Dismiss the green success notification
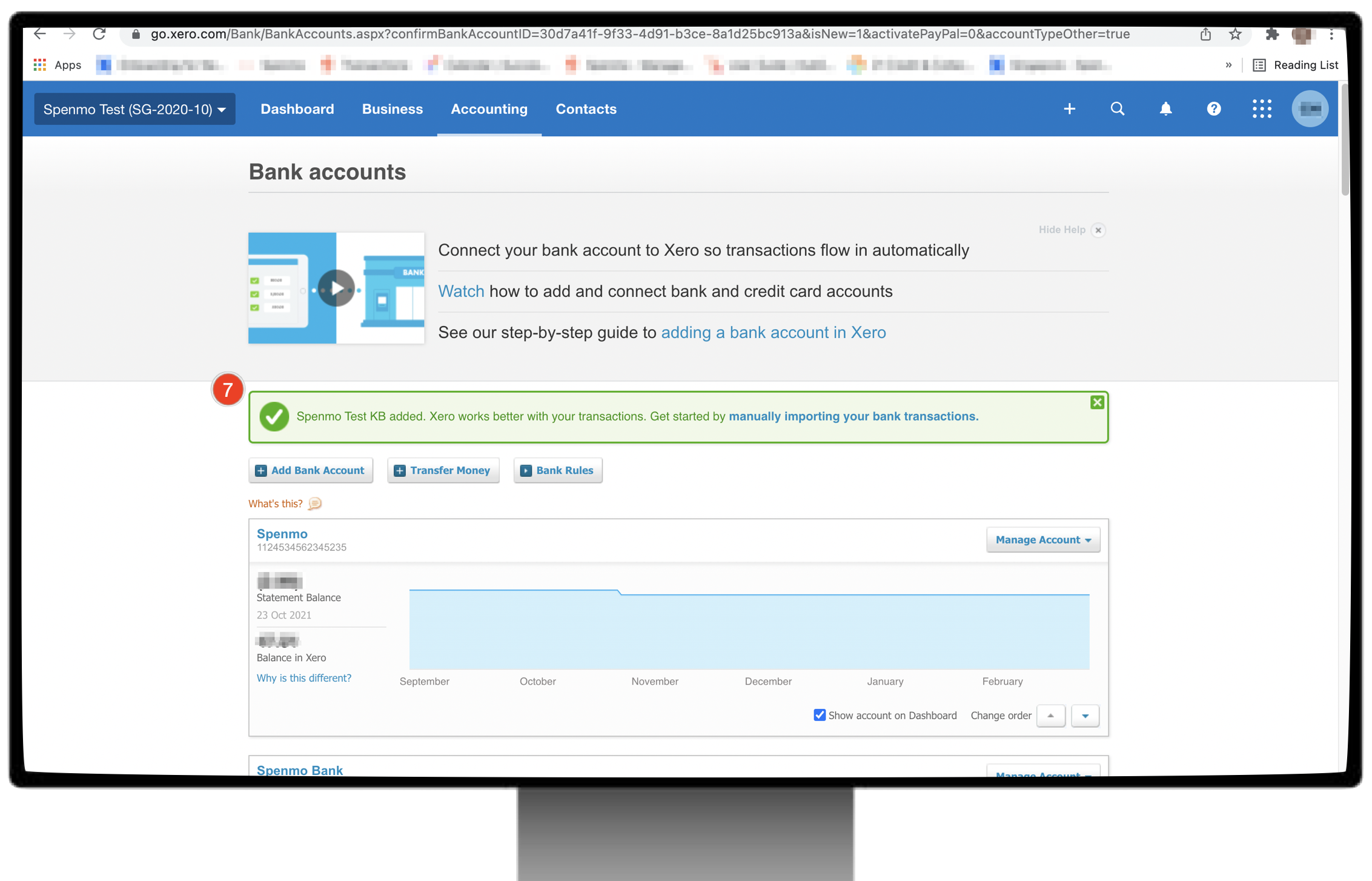Screen dimensions: 1372x881 [1097, 403]
